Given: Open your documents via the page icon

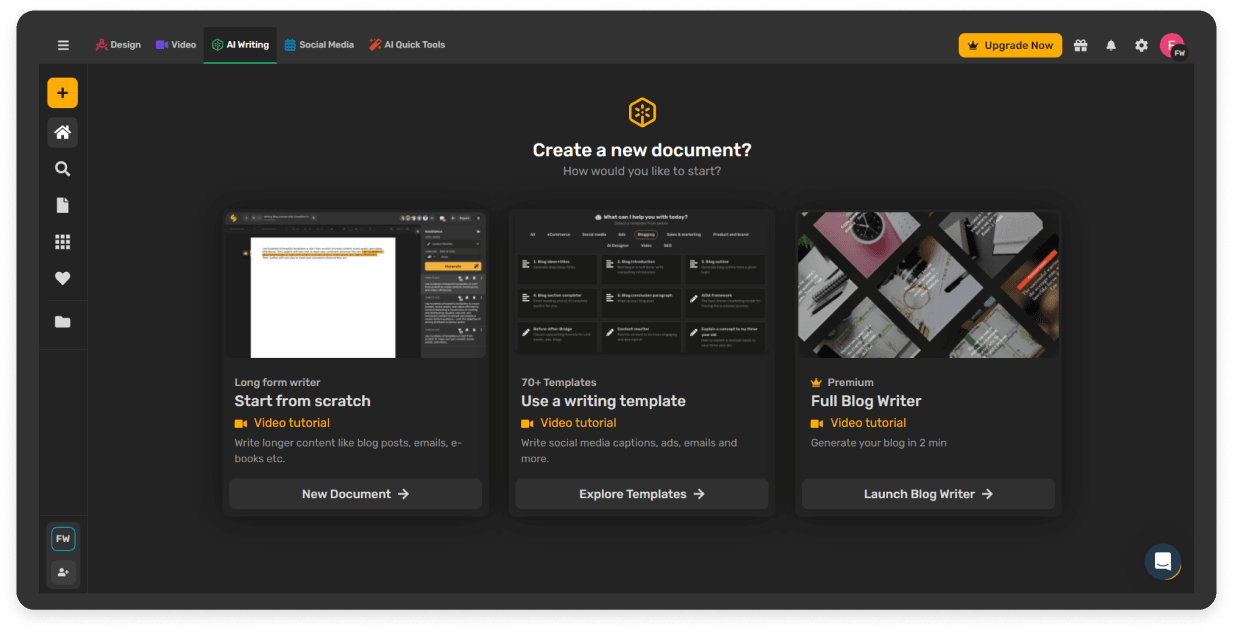Looking at the screenshot, I should [62, 205].
